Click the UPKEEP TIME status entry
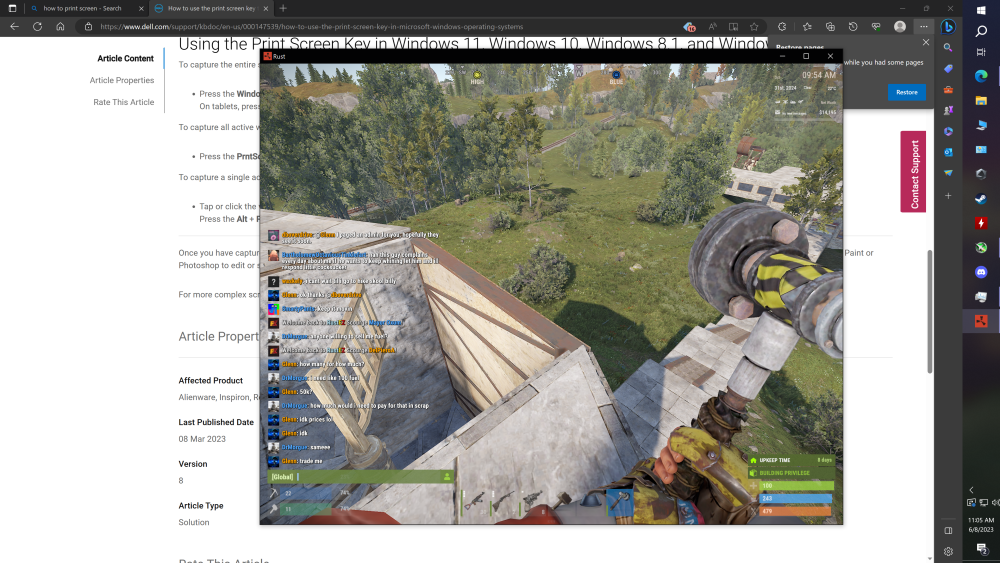 [791, 460]
